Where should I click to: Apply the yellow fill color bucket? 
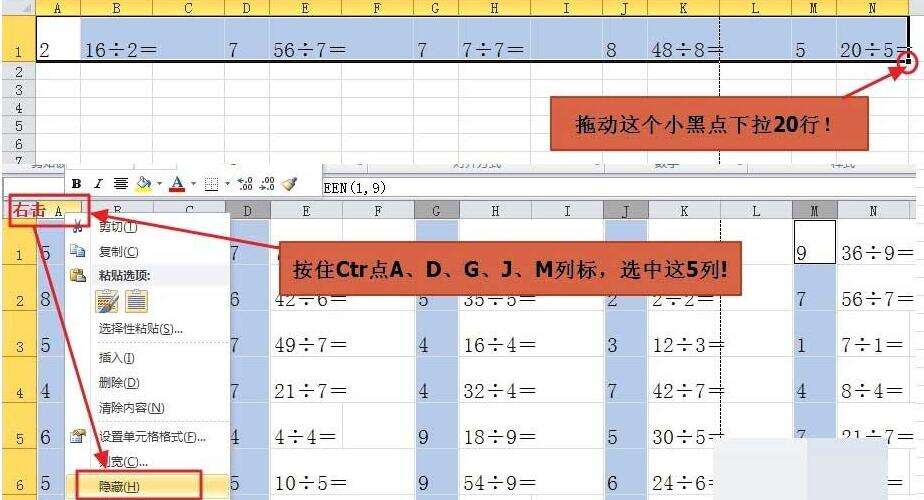pyautogui.click(x=143, y=184)
